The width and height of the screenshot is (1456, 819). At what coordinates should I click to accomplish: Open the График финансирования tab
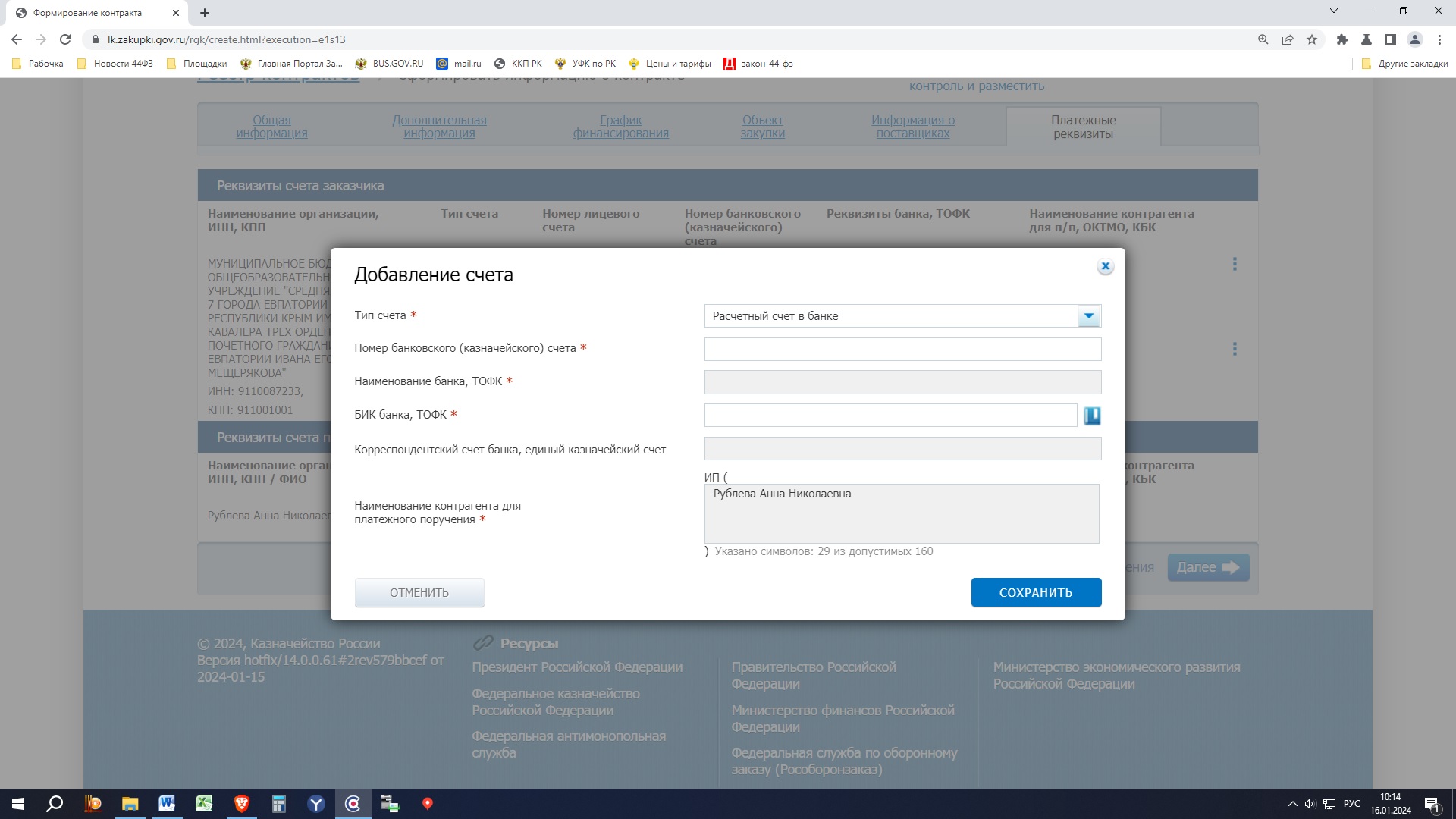pyautogui.click(x=620, y=127)
